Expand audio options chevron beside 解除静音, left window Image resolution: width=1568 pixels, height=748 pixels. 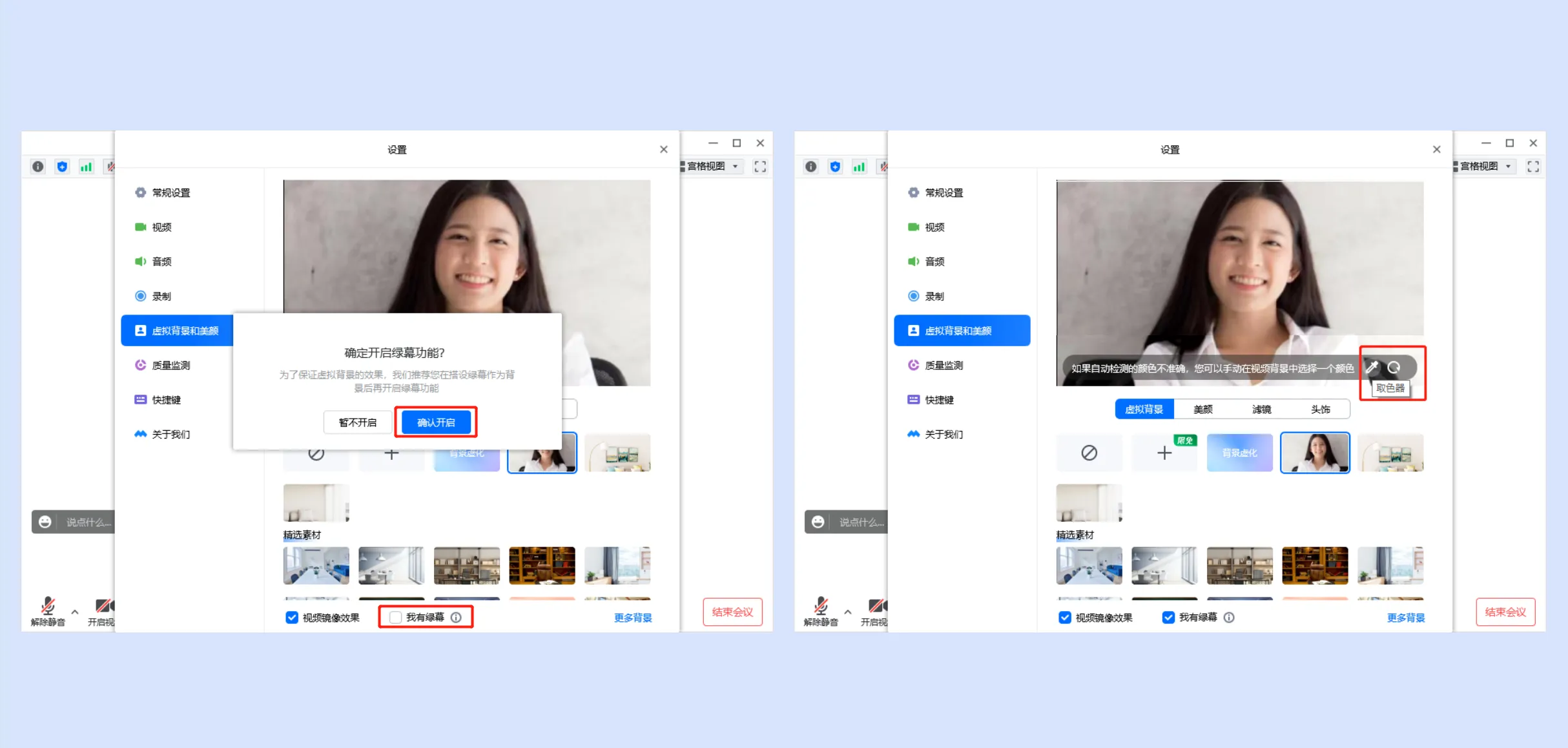(75, 611)
